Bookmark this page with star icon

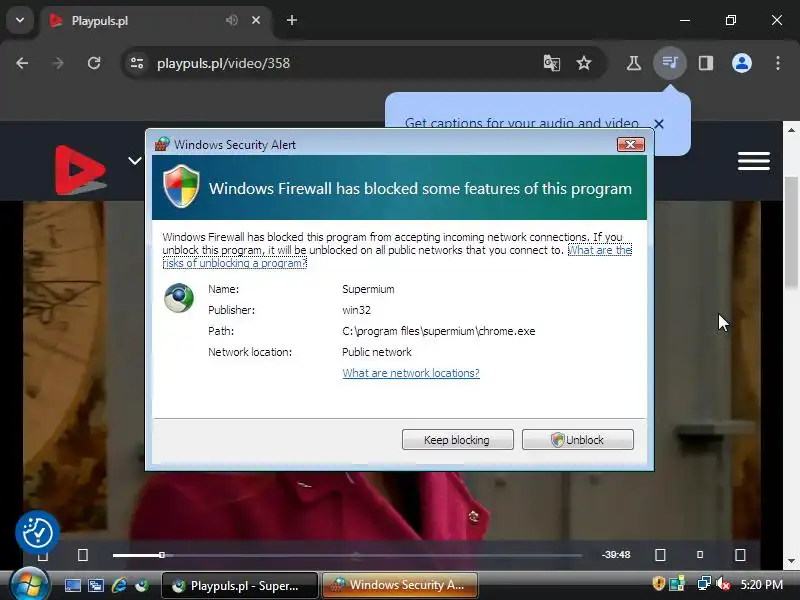click(x=584, y=63)
